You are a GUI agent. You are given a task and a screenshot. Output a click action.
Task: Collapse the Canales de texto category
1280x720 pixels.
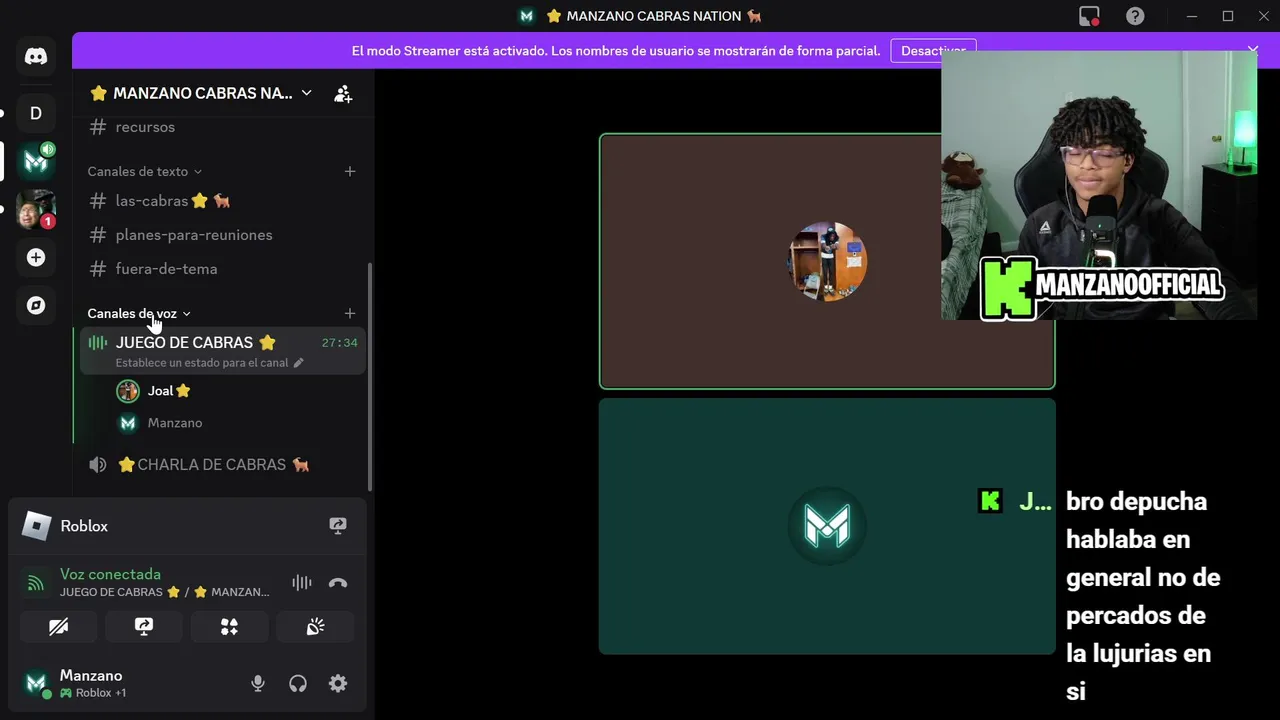(144, 171)
